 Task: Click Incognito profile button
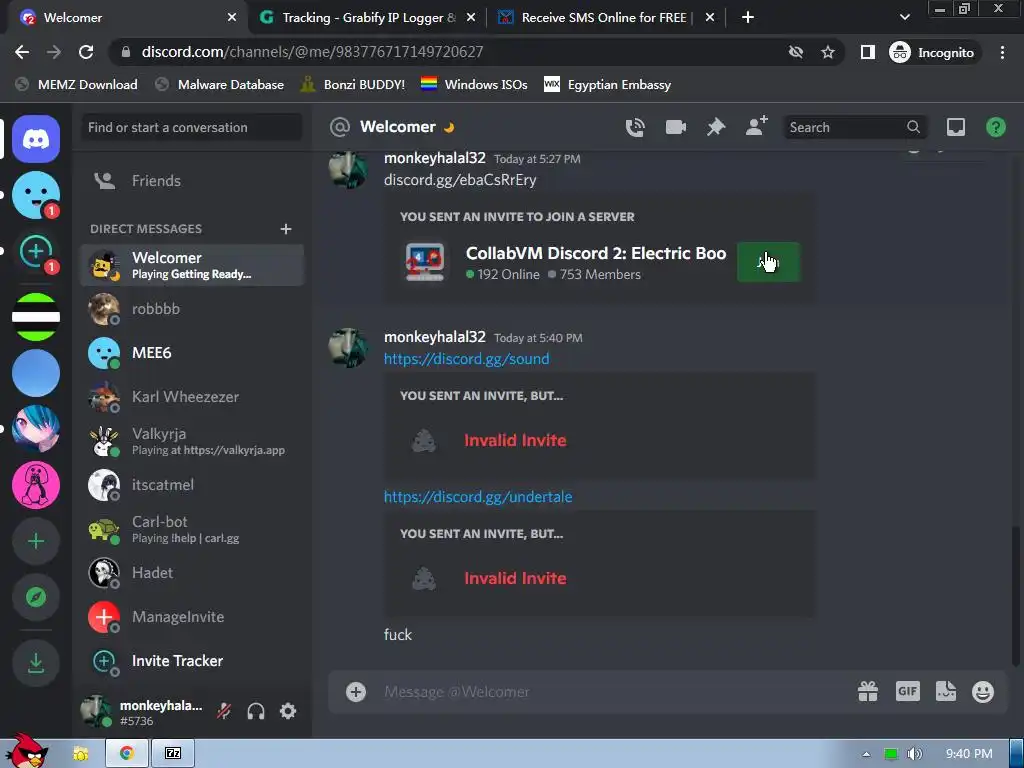pyautogui.click(x=933, y=52)
